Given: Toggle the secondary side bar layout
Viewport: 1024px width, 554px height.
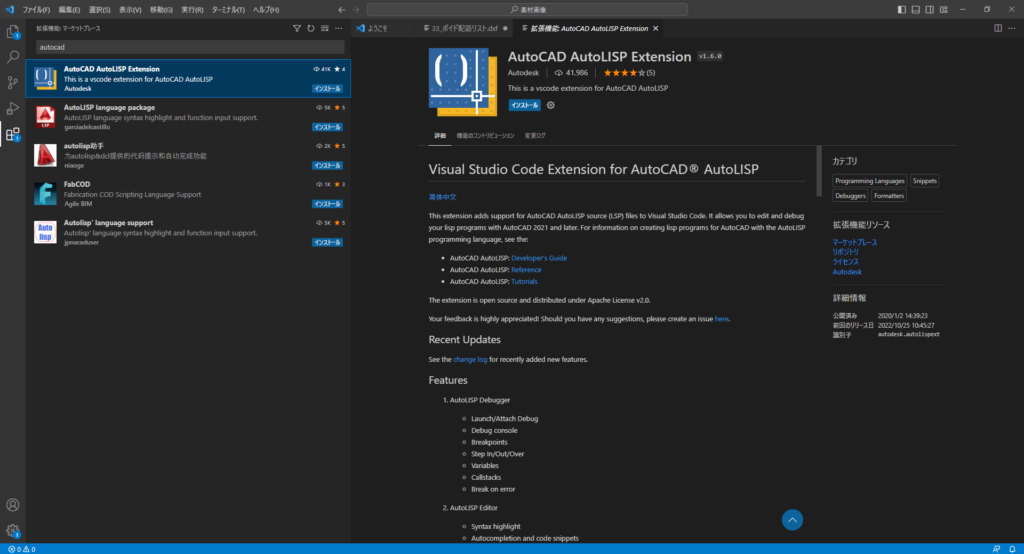Looking at the screenshot, I should click(x=932, y=9).
